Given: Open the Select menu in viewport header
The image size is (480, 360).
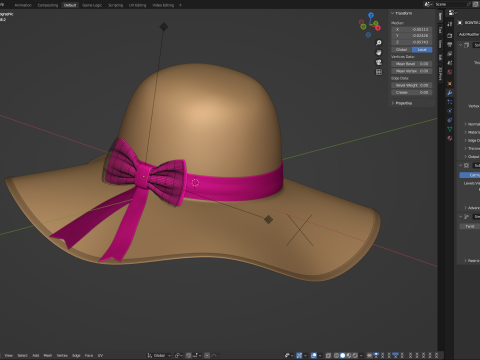Looking at the screenshot, I should pyautogui.click(x=22, y=355).
